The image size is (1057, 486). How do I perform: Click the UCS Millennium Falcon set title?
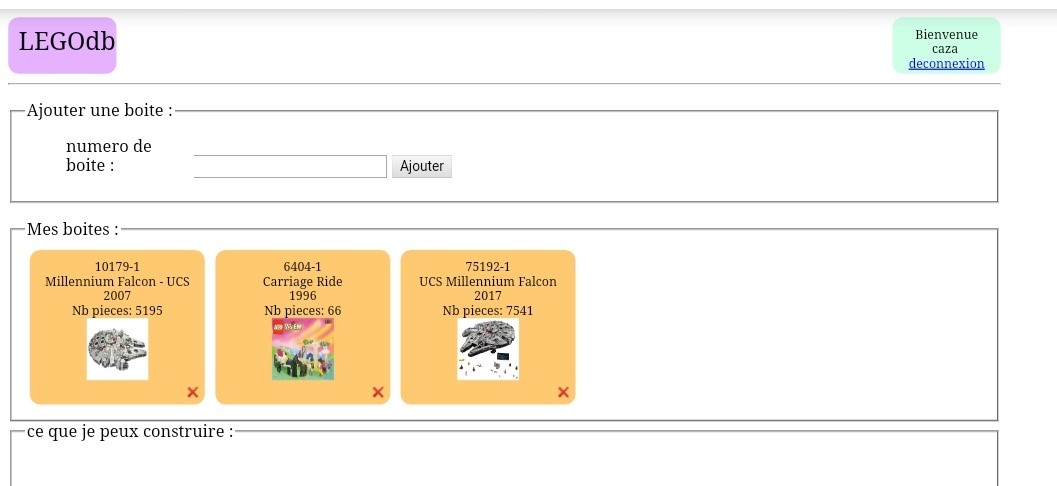pyautogui.click(x=488, y=282)
